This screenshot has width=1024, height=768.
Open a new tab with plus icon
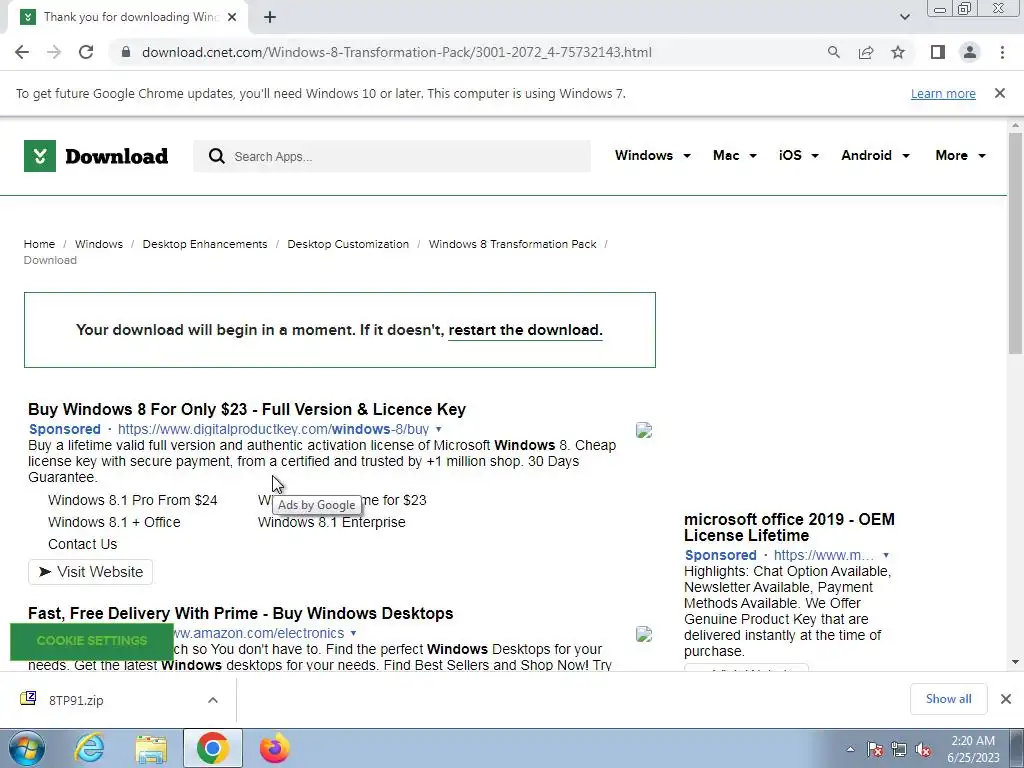pyautogui.click(x=270, y=17)
